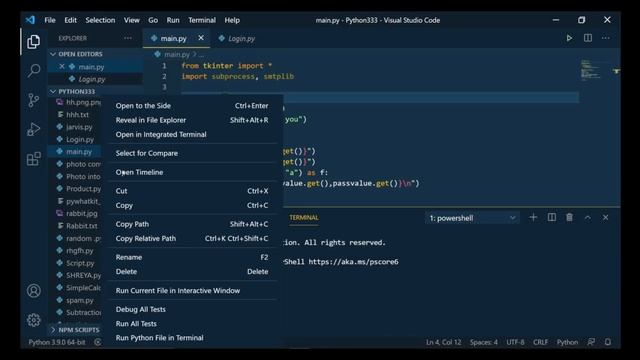The height and width of the screenshot is (360, 640).
Task: Close main.py in Open Editors list
Action: [x=62, y=66]
